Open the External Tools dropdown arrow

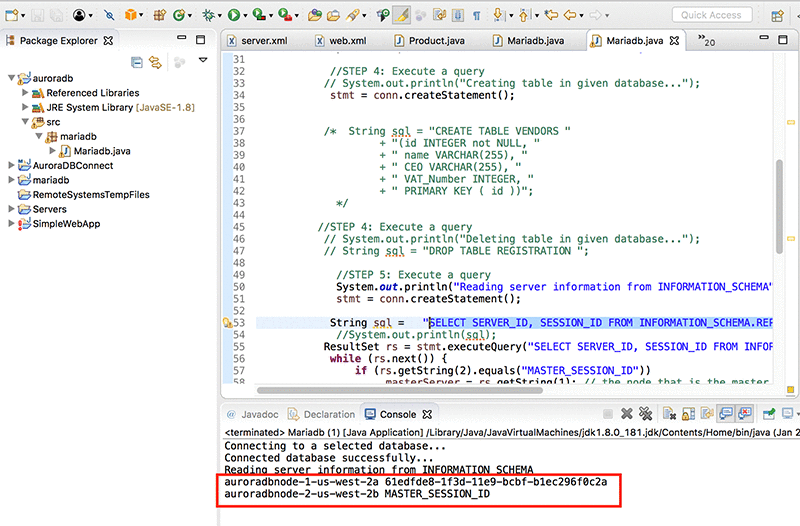tap(296, 16)
